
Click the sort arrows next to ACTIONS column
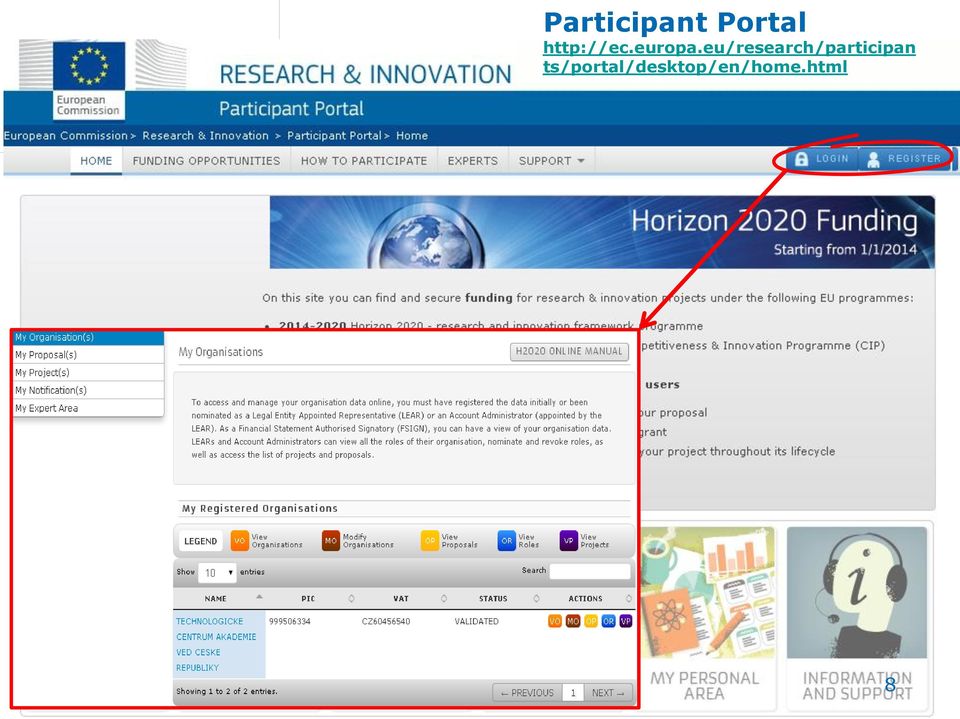point(629,598)
